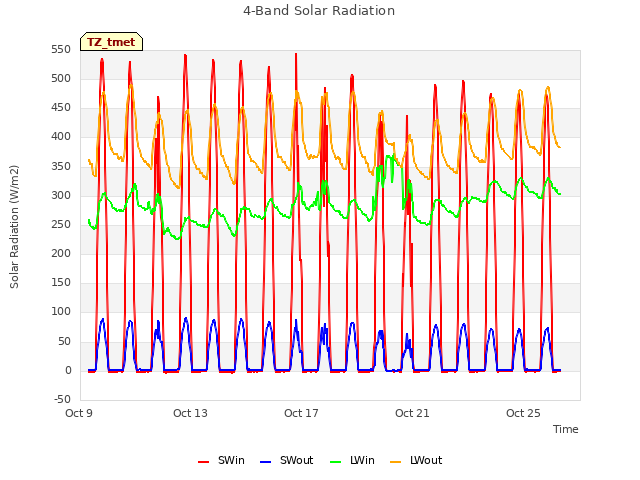The width and height of the screenshot is (640, 480).
Task: Click the blue SWout legend swatch
Action: (x=265, y=462)
